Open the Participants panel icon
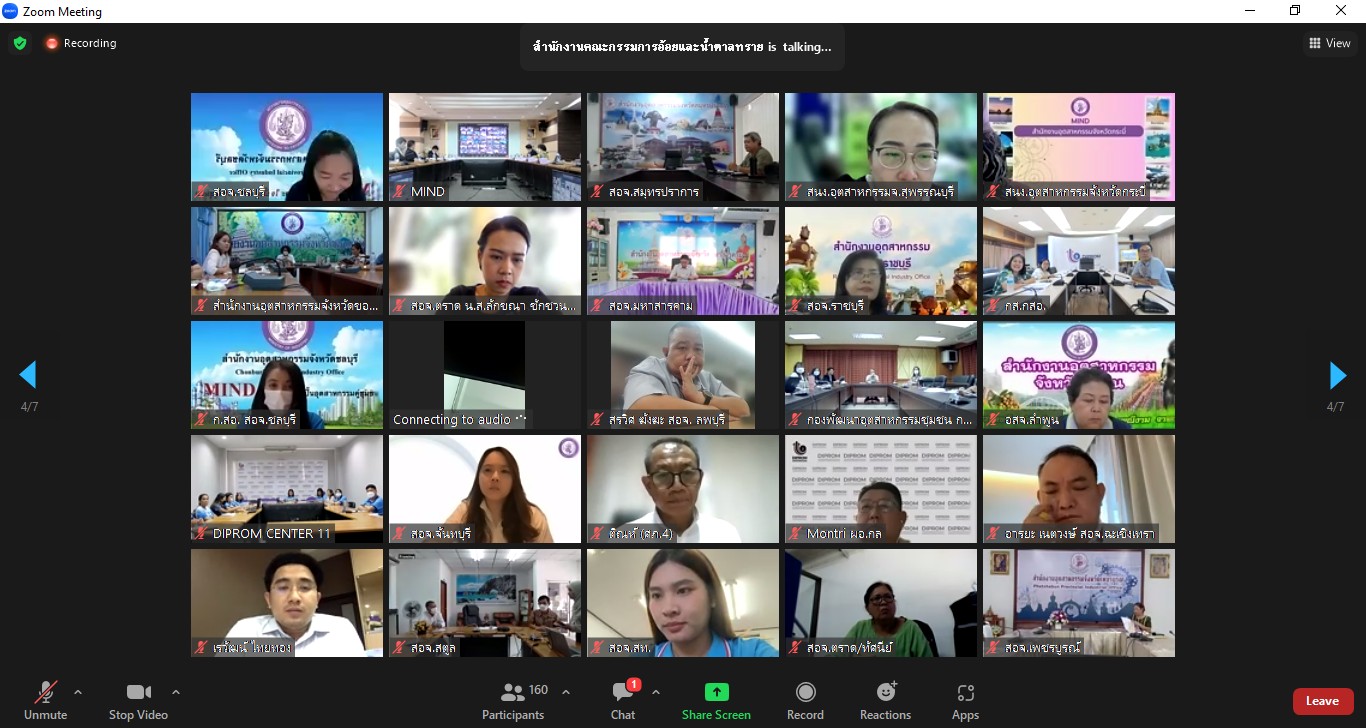This screenshot has width=1366, height=728. [x=513, y=692]
